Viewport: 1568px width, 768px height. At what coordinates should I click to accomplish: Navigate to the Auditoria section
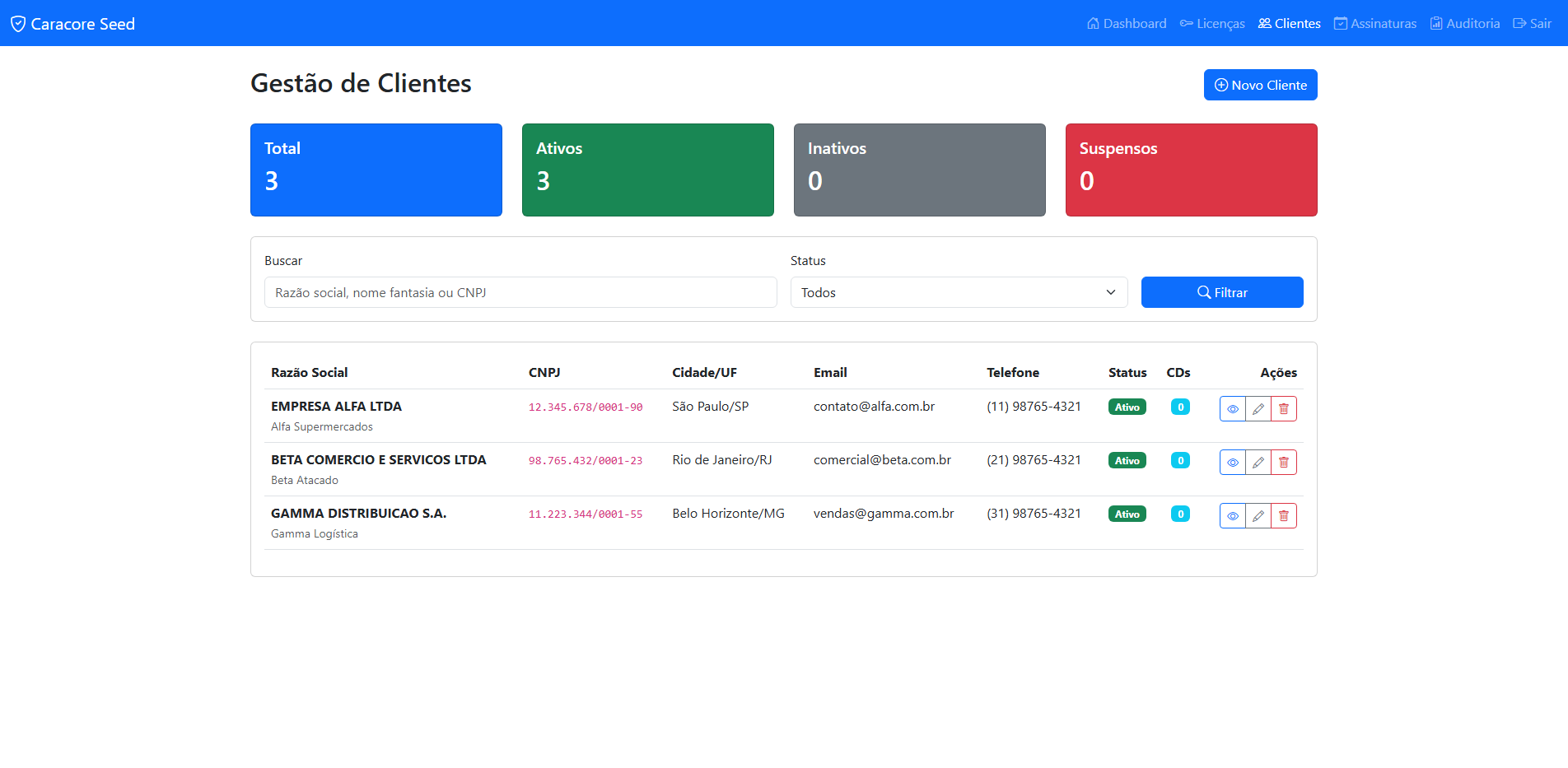[1464, 24]
